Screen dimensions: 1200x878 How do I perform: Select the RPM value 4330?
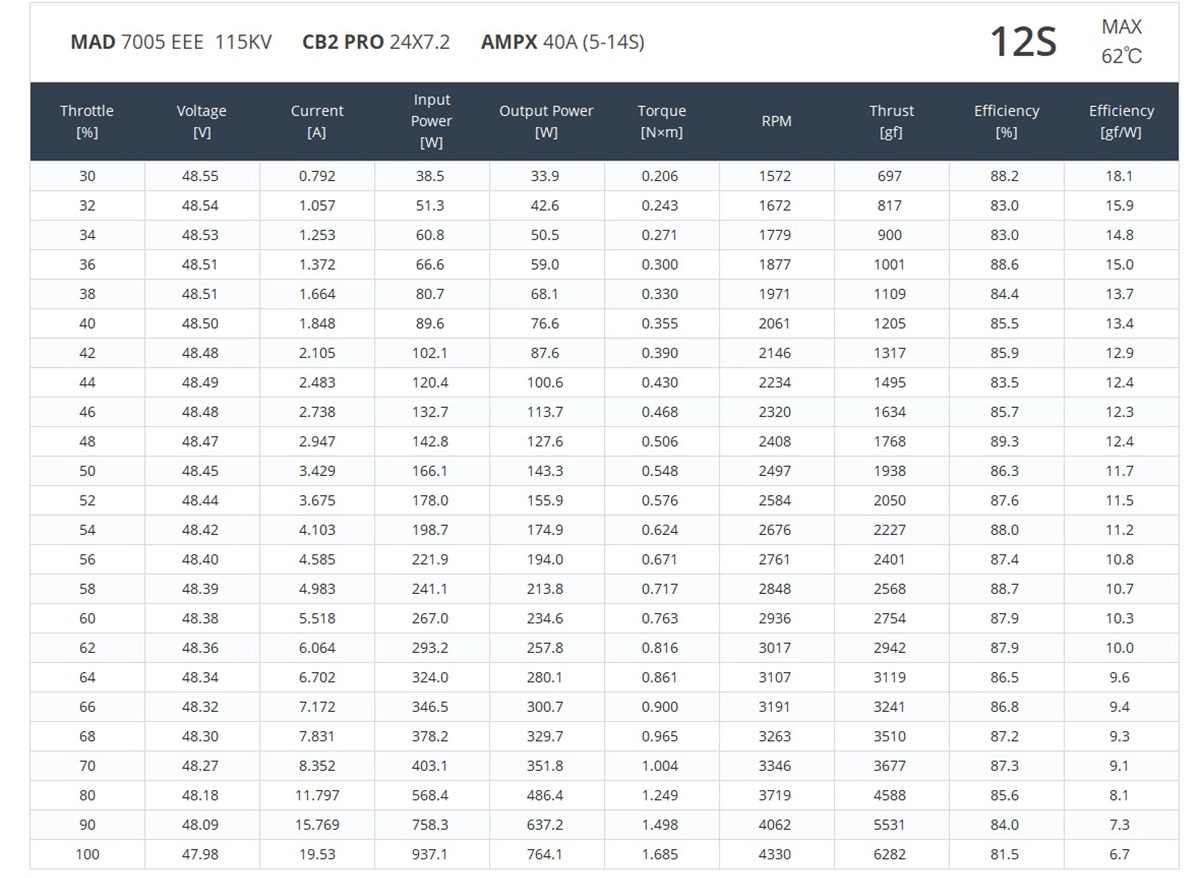775,854
